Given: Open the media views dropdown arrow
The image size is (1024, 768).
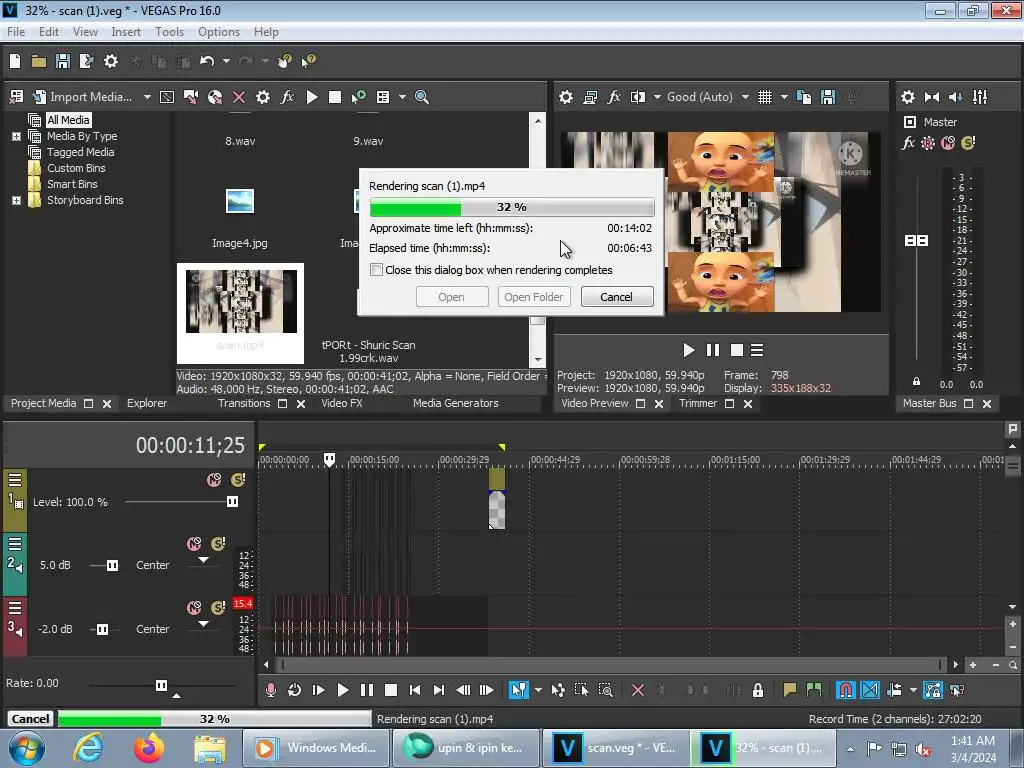Looking at the screenshot, I should click(402, 97).
